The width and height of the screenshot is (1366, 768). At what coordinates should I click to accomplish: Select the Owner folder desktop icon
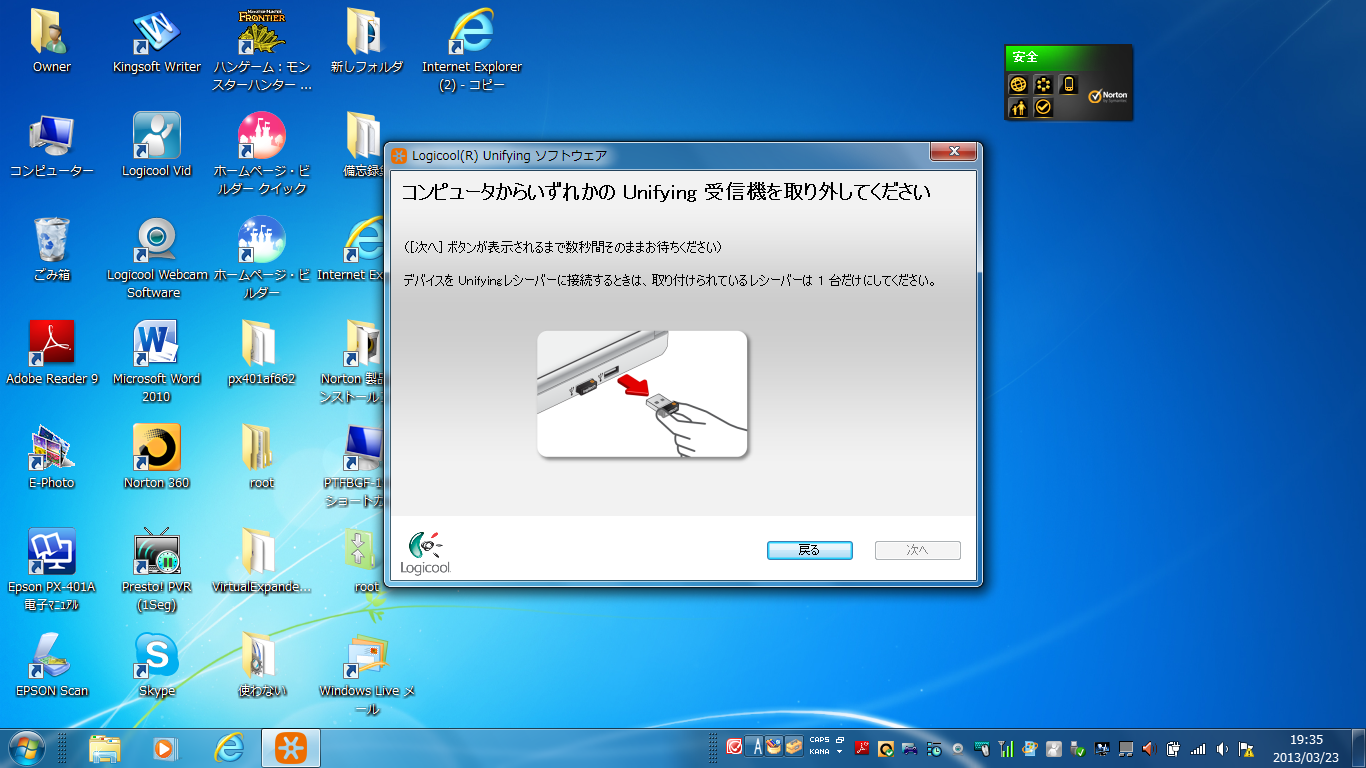pos(52,42)
